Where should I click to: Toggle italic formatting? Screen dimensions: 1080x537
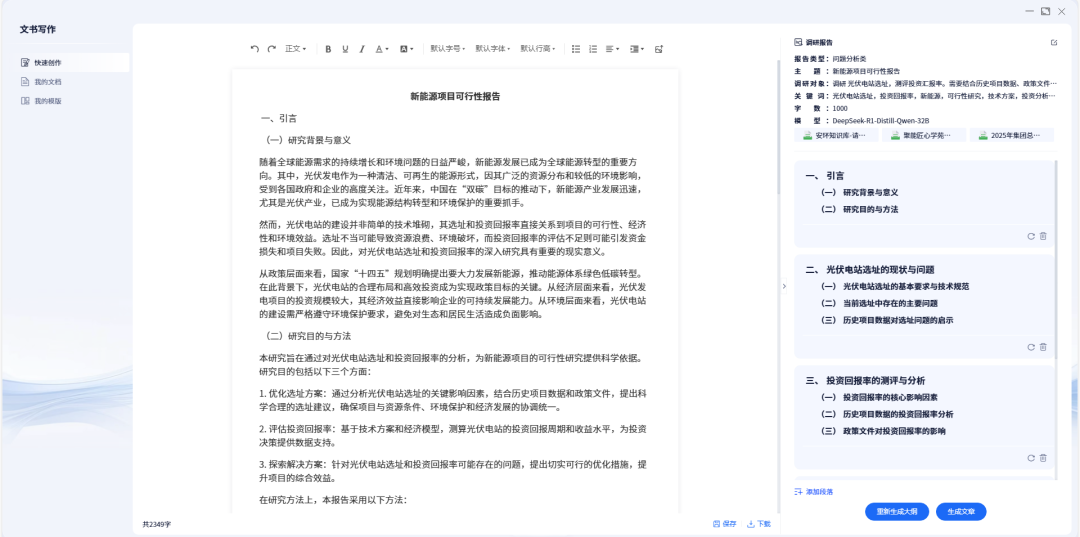pyautogui.click(x=362, y=48)
